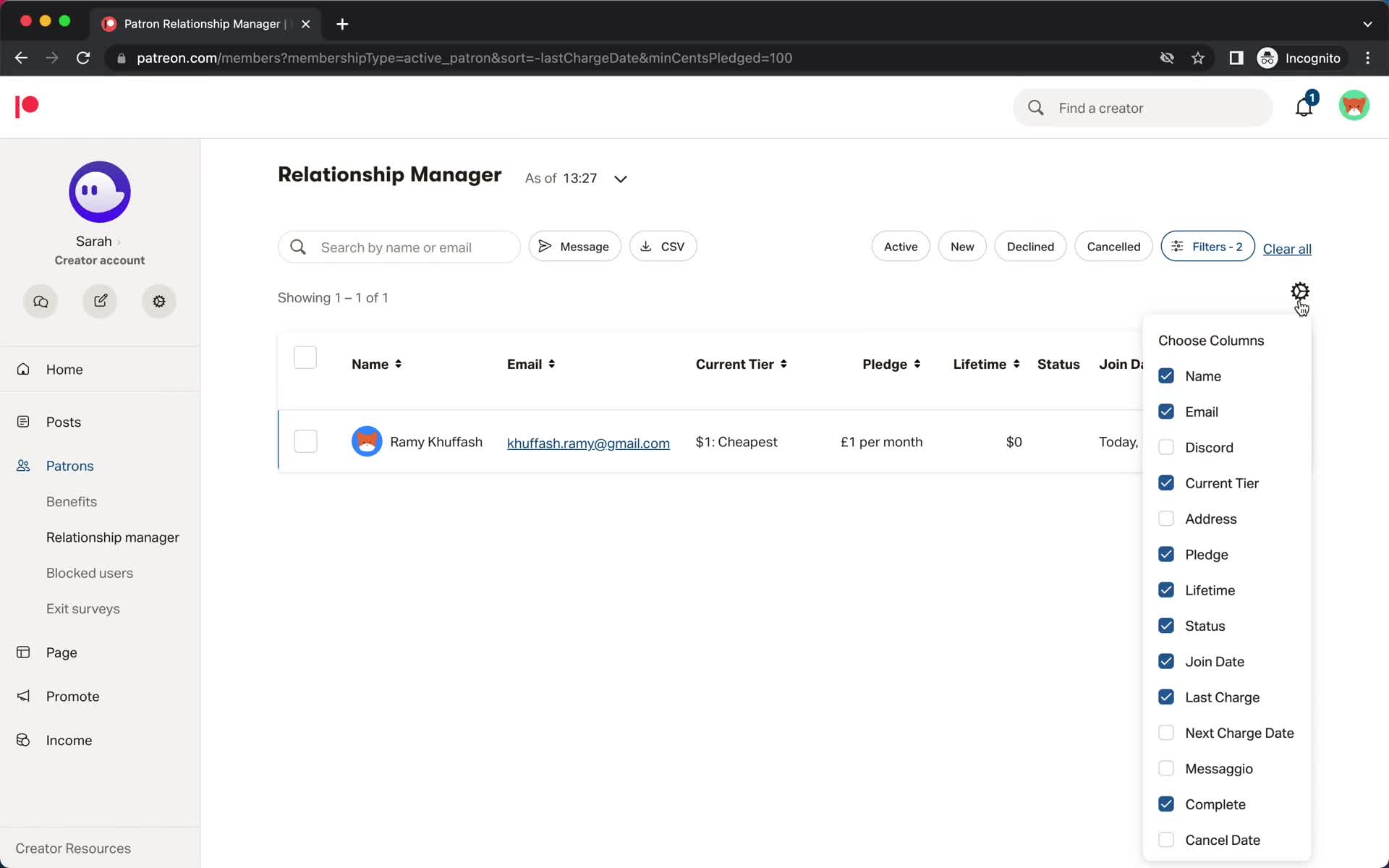Navigate to Patrons section icon

(27, 466)
